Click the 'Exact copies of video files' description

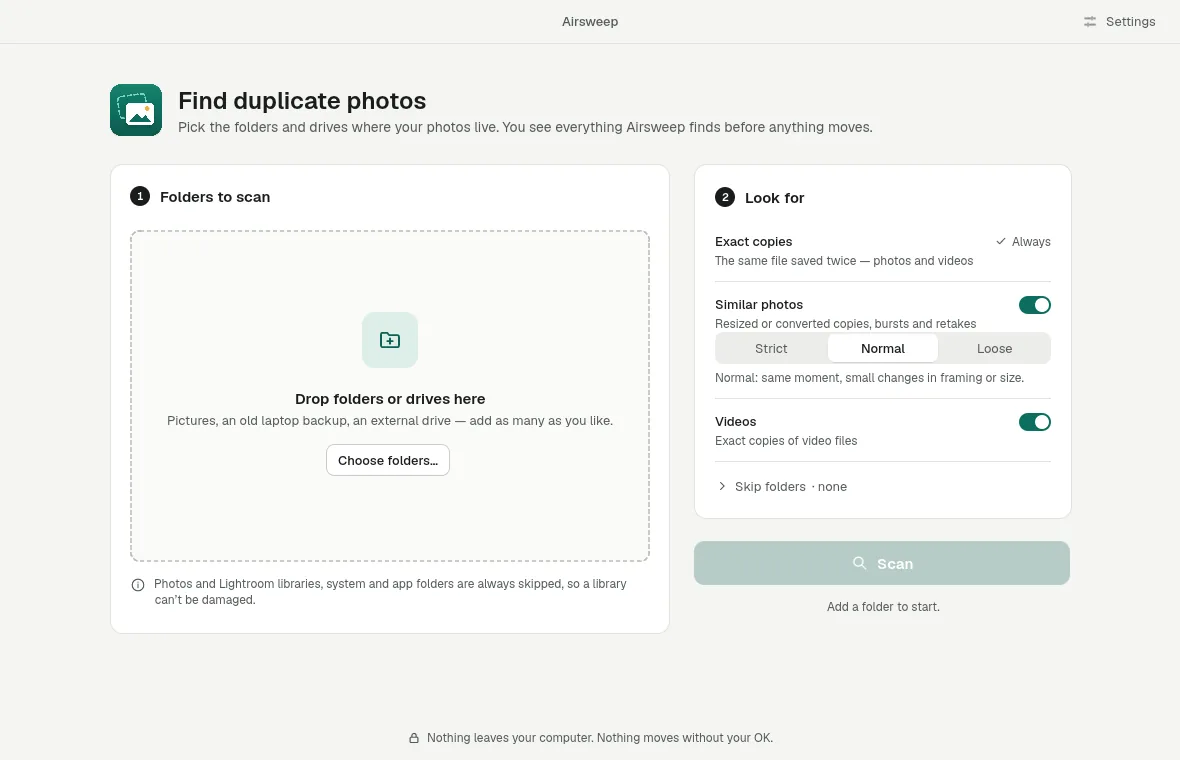click(x=786, y=441)
